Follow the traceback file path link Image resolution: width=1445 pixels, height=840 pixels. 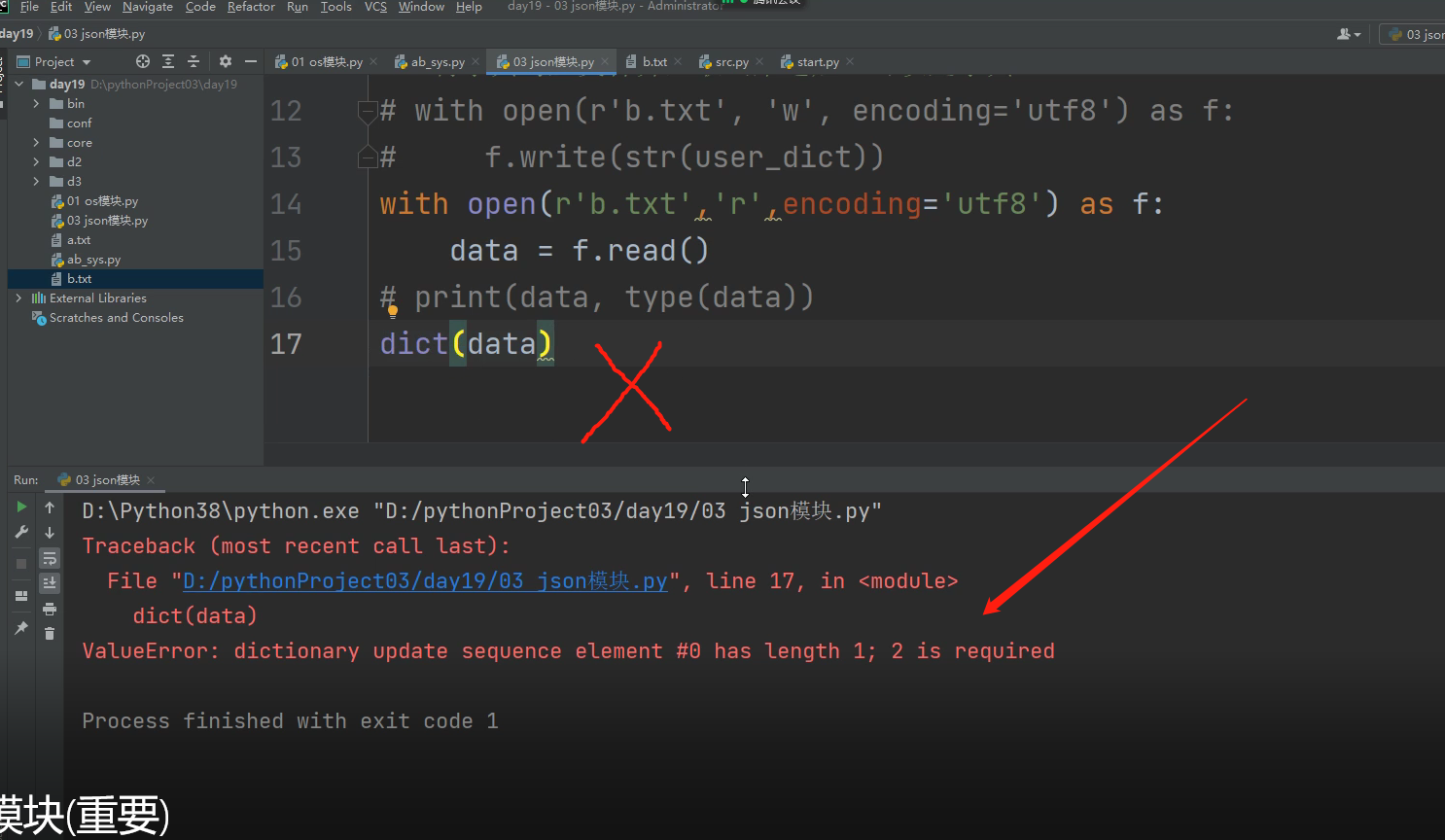click(425, 581)
